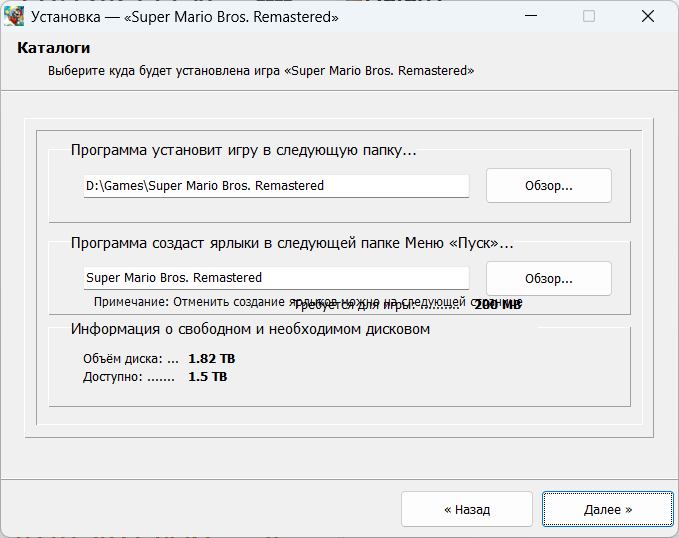Click the window title text «Установка»
The image size is (679, 538).
click(x=185, y=17)
